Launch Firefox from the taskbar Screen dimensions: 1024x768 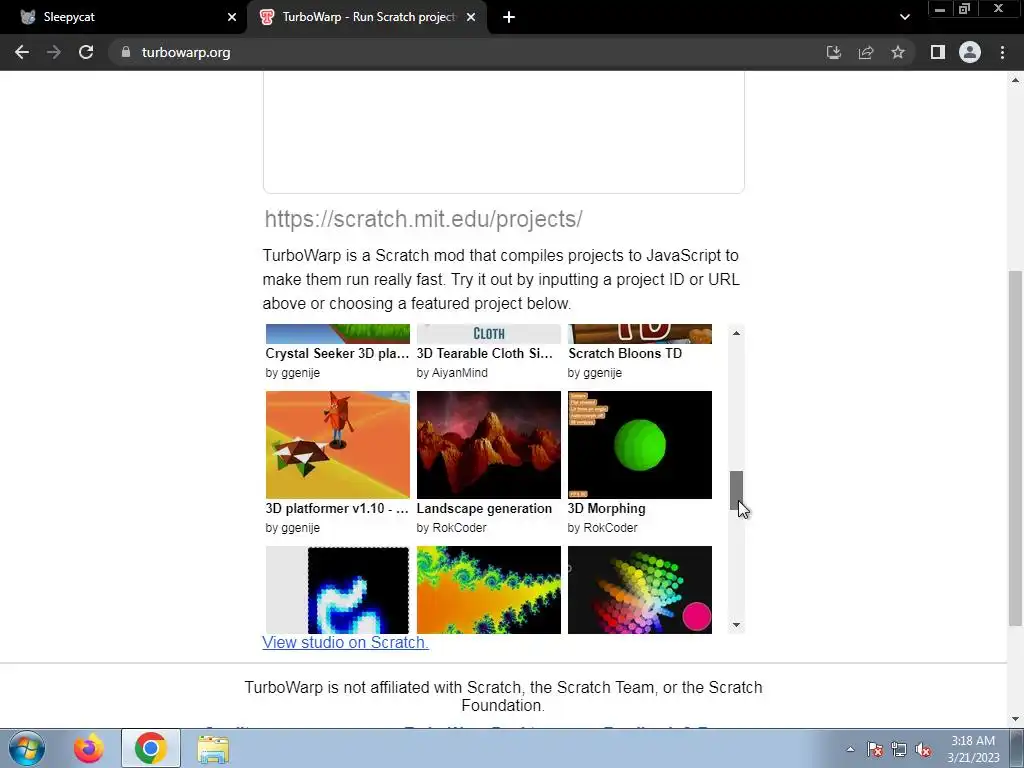click(88, 748)
